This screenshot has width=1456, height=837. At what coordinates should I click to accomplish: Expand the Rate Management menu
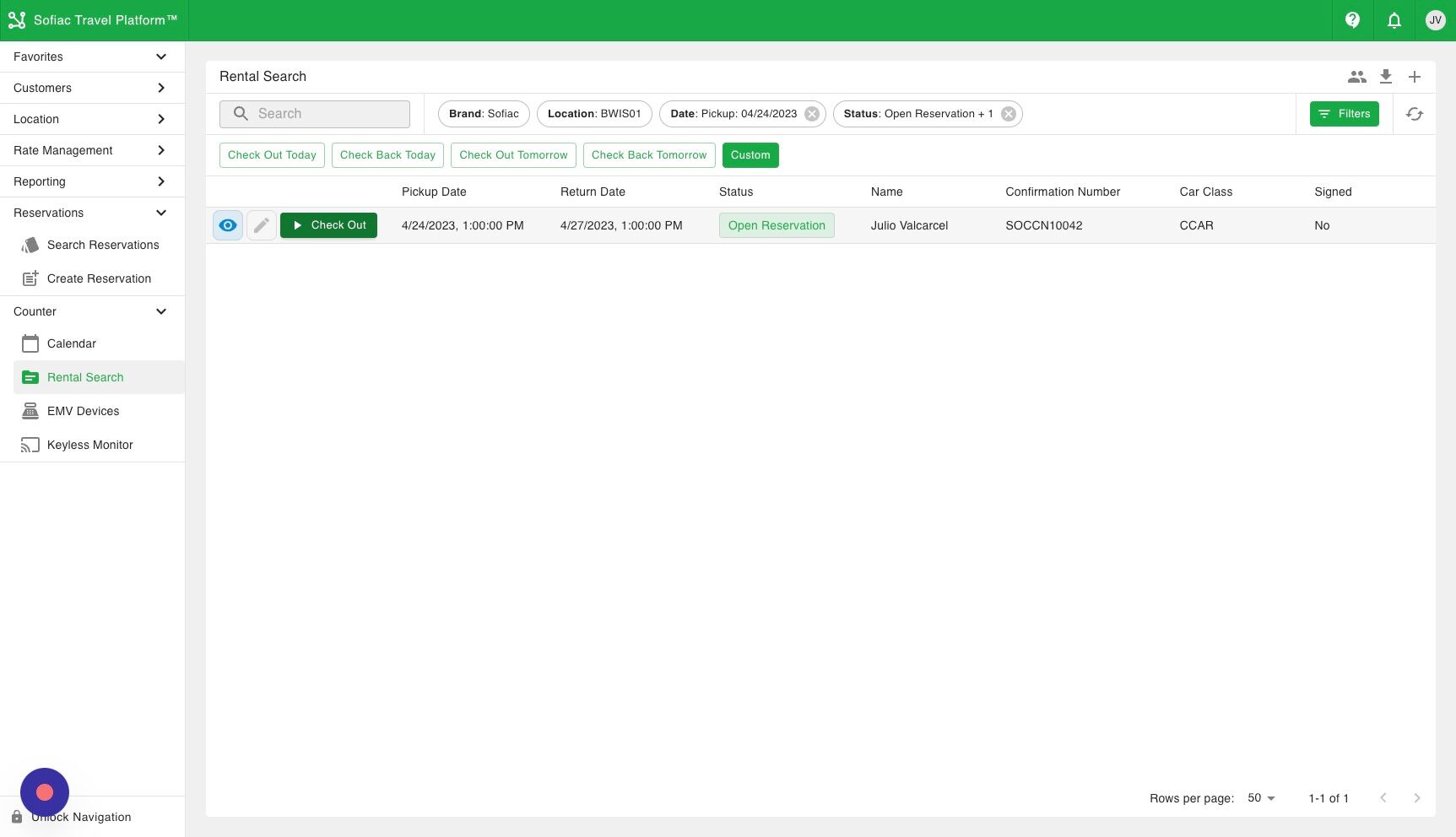pyautogui.click(x=161, y=150)
